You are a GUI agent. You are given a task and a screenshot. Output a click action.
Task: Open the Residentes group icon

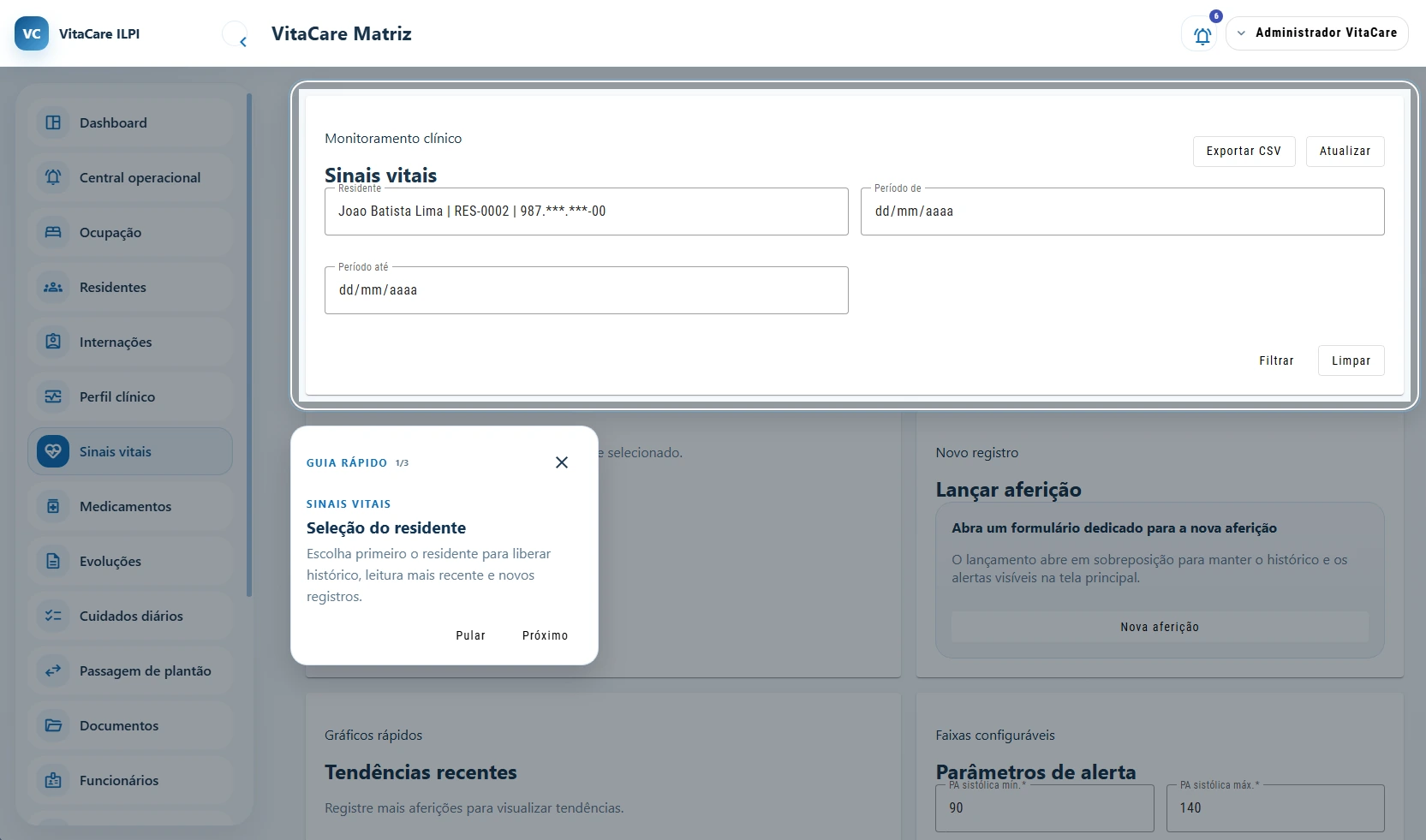[x=53, y=287]
